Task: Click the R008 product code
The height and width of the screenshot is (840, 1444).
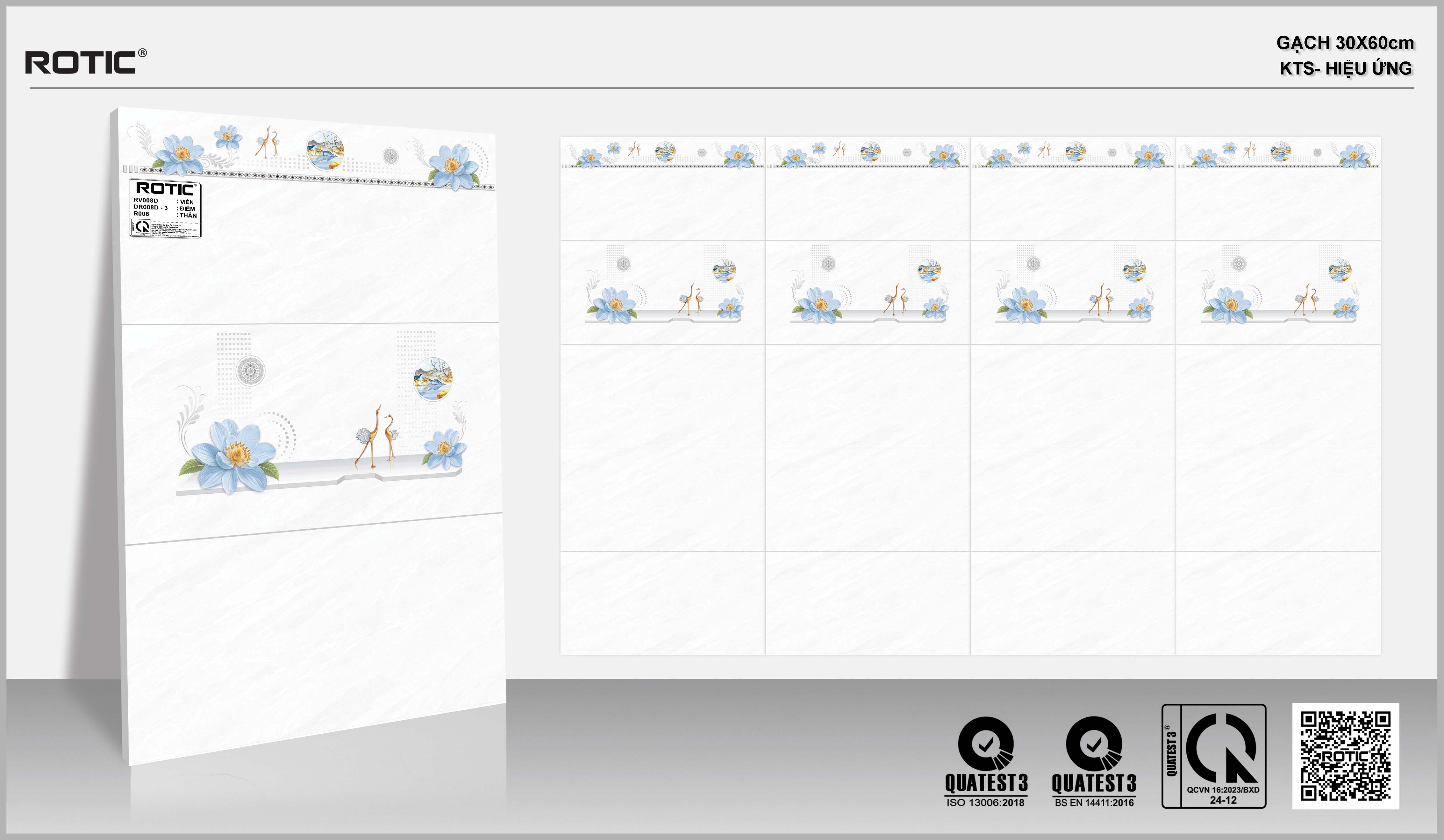Action: (141, 214)
